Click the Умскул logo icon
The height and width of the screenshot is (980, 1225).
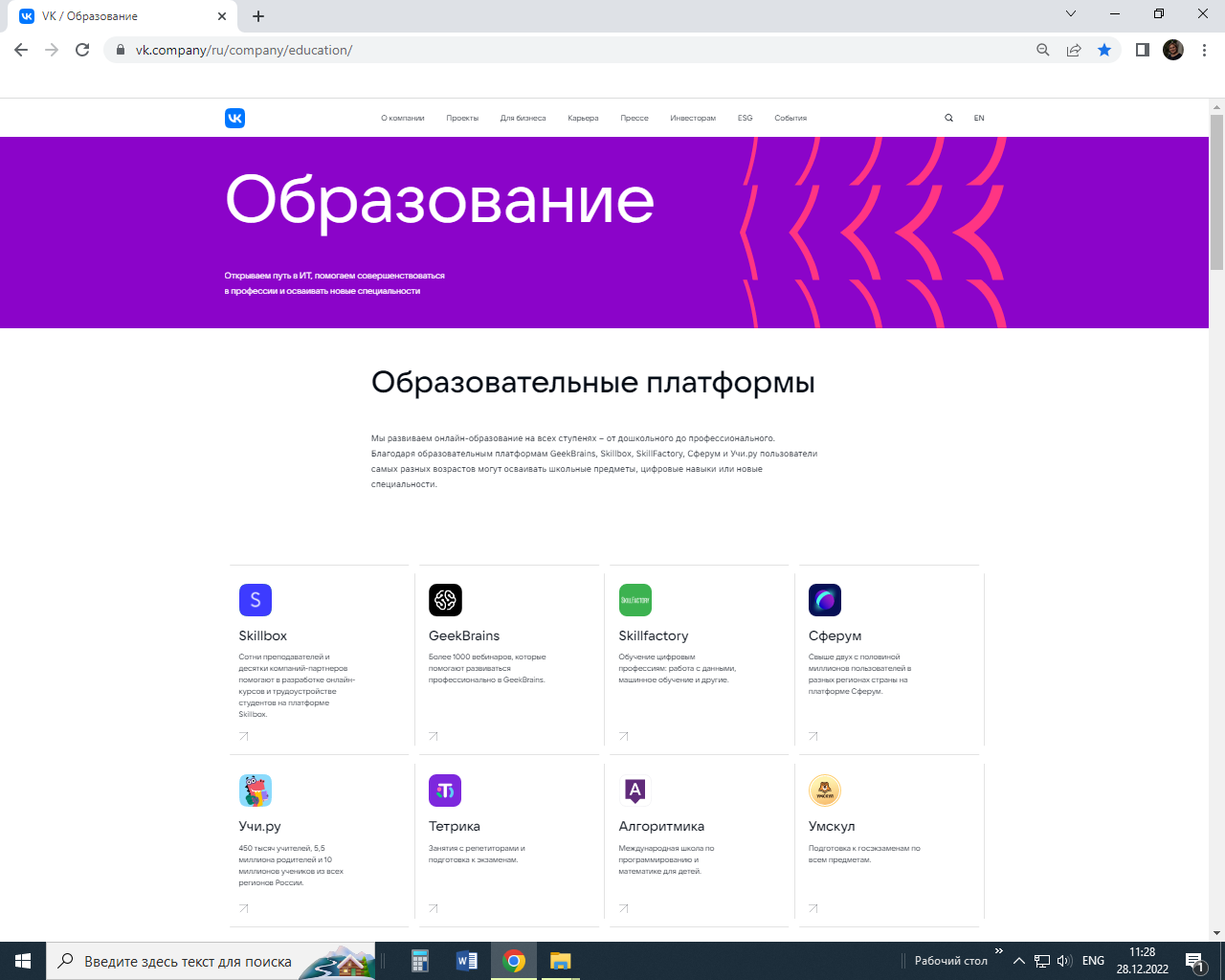pos(825,791)
